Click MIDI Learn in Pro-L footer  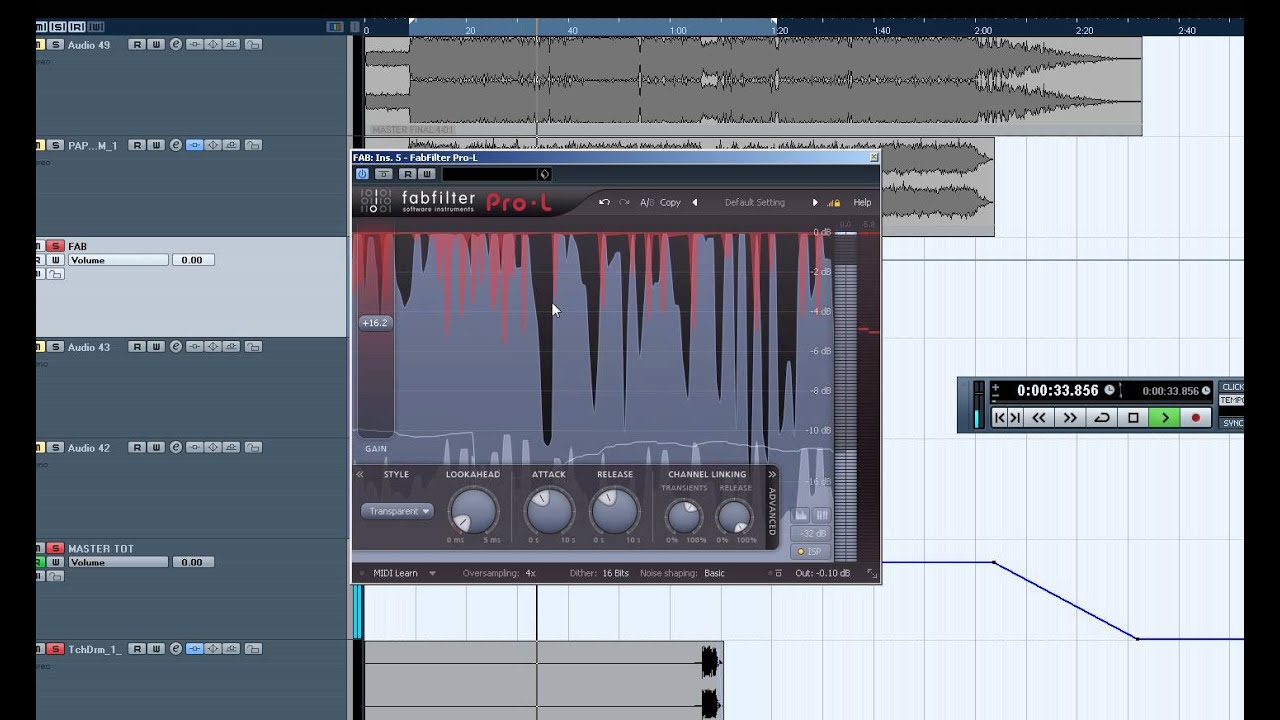[395, 573]
